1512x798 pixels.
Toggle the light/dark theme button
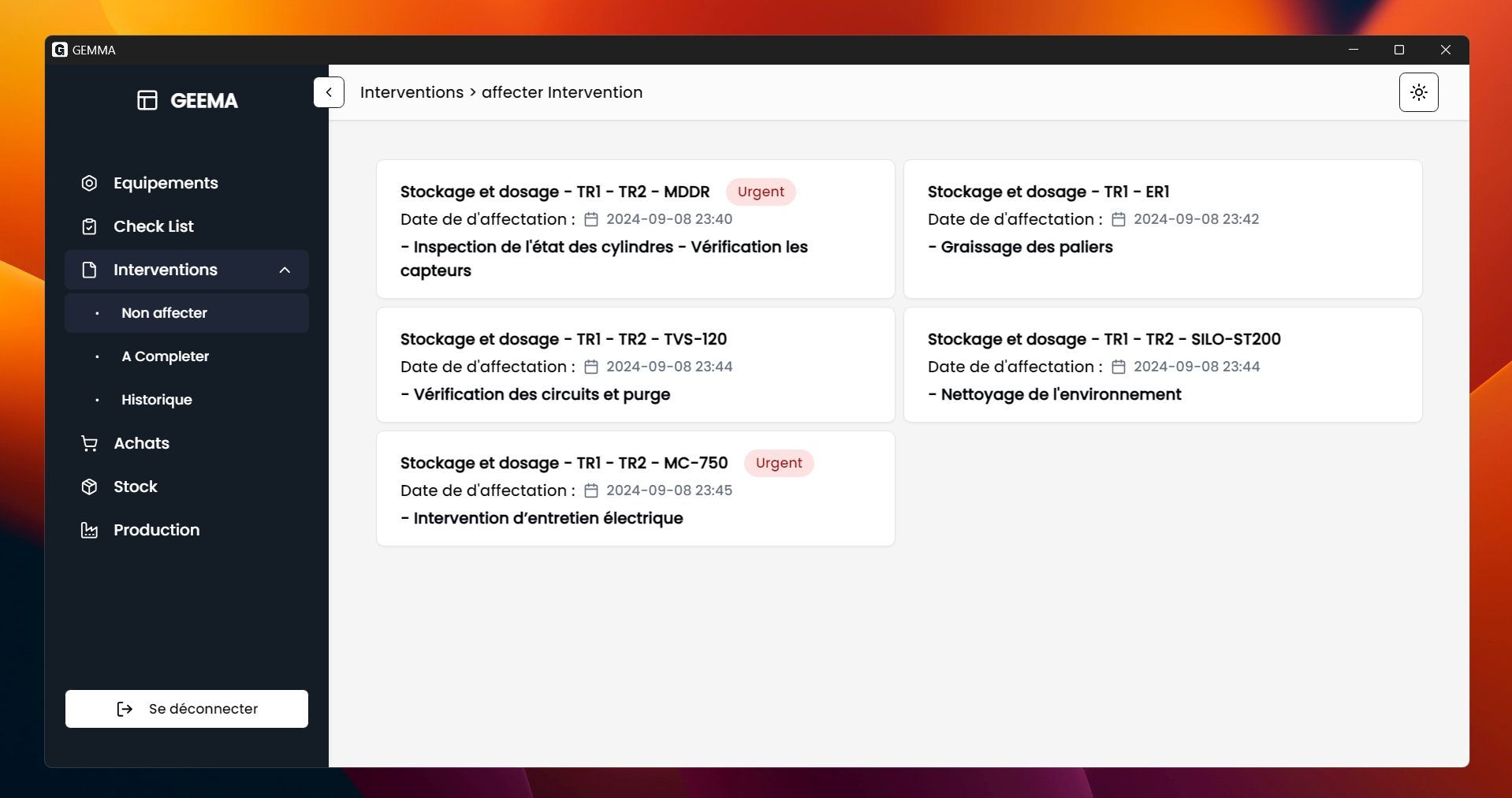(x=1418, y=92)
